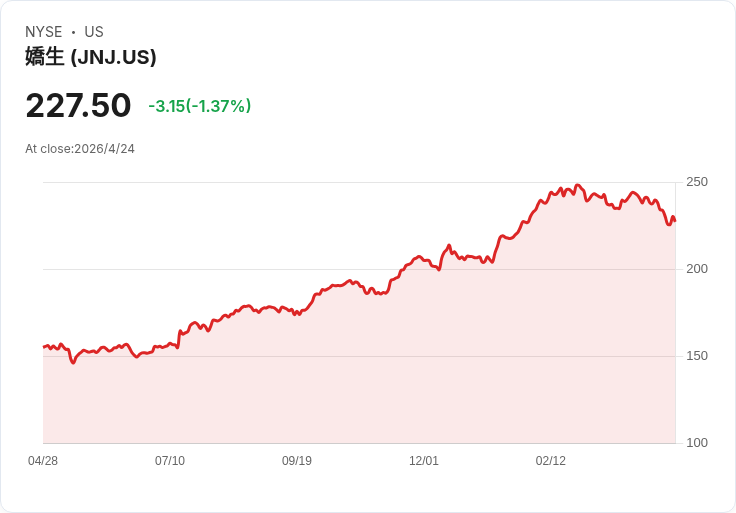Click the 02/12 x-axis date label
Screen dimensions: 736x513
(551, 461)
